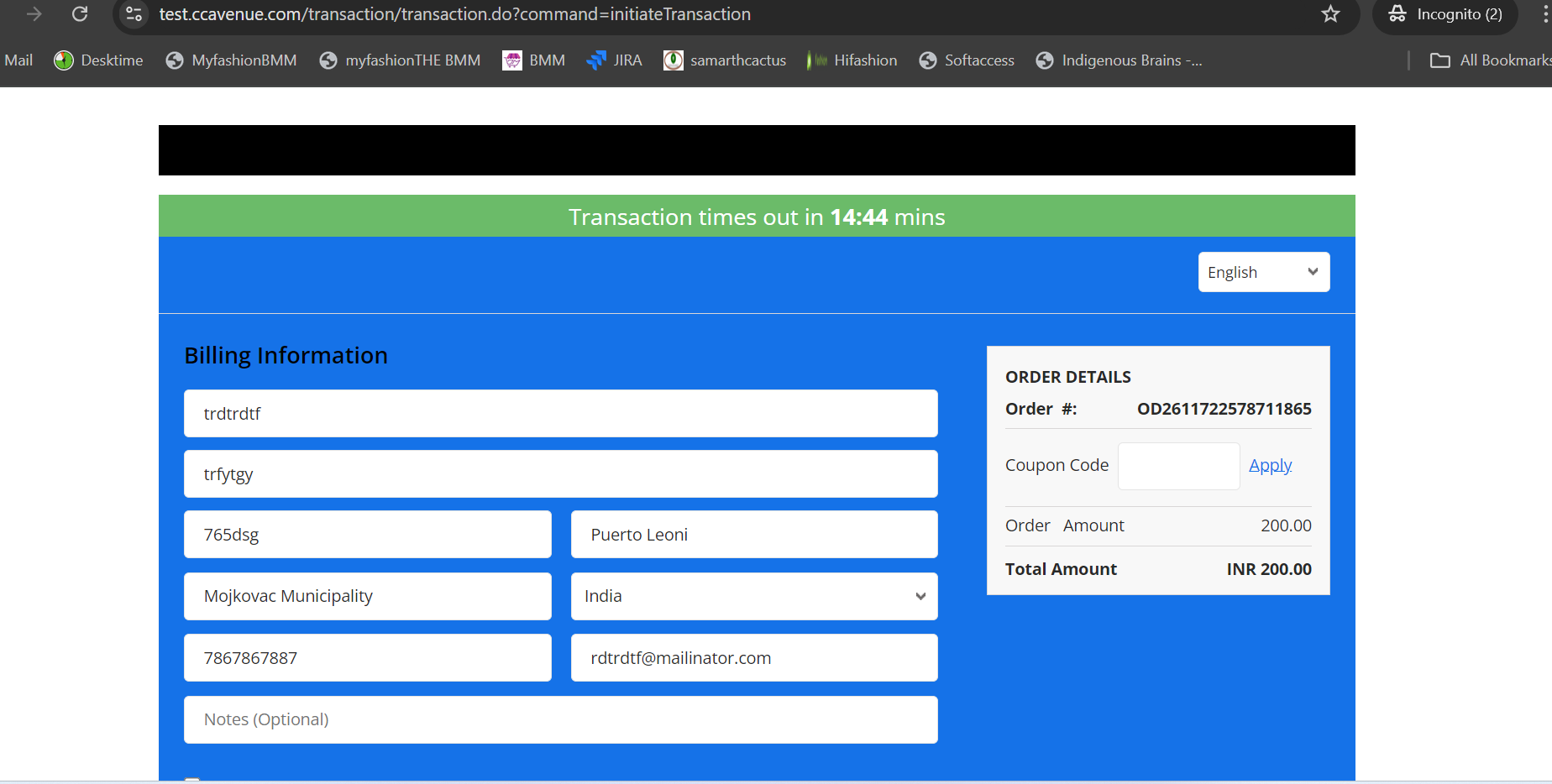Expand the English language dropdown
1552x784 pixels.
click(1264, 272)
